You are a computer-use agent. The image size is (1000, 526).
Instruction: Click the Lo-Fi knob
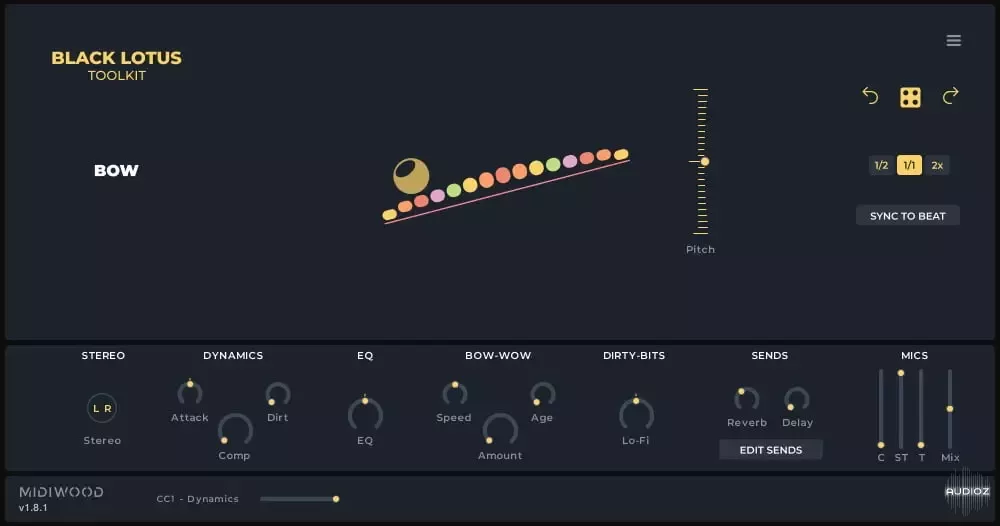pos(636,413)
